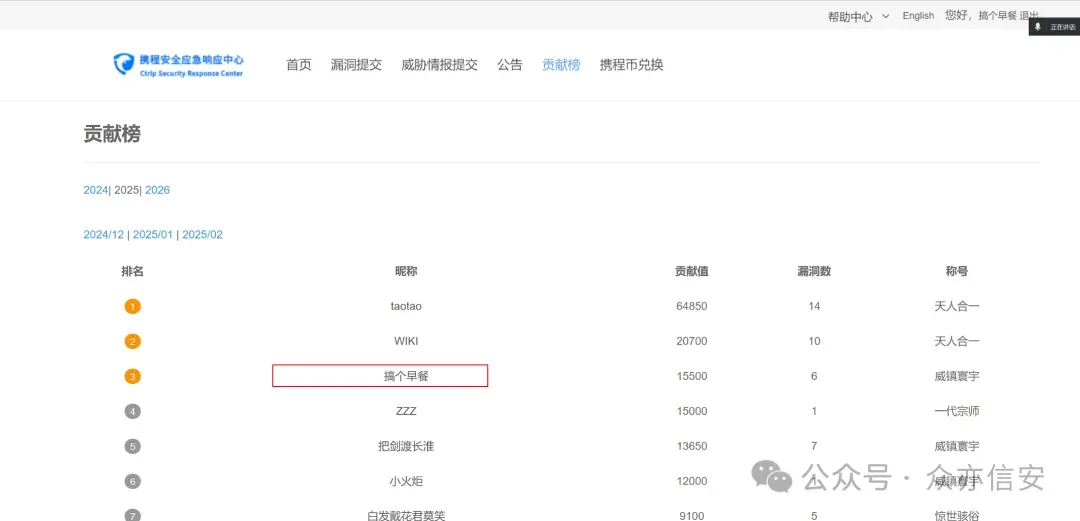Click contribution value 15500

[x=692, y=376]
